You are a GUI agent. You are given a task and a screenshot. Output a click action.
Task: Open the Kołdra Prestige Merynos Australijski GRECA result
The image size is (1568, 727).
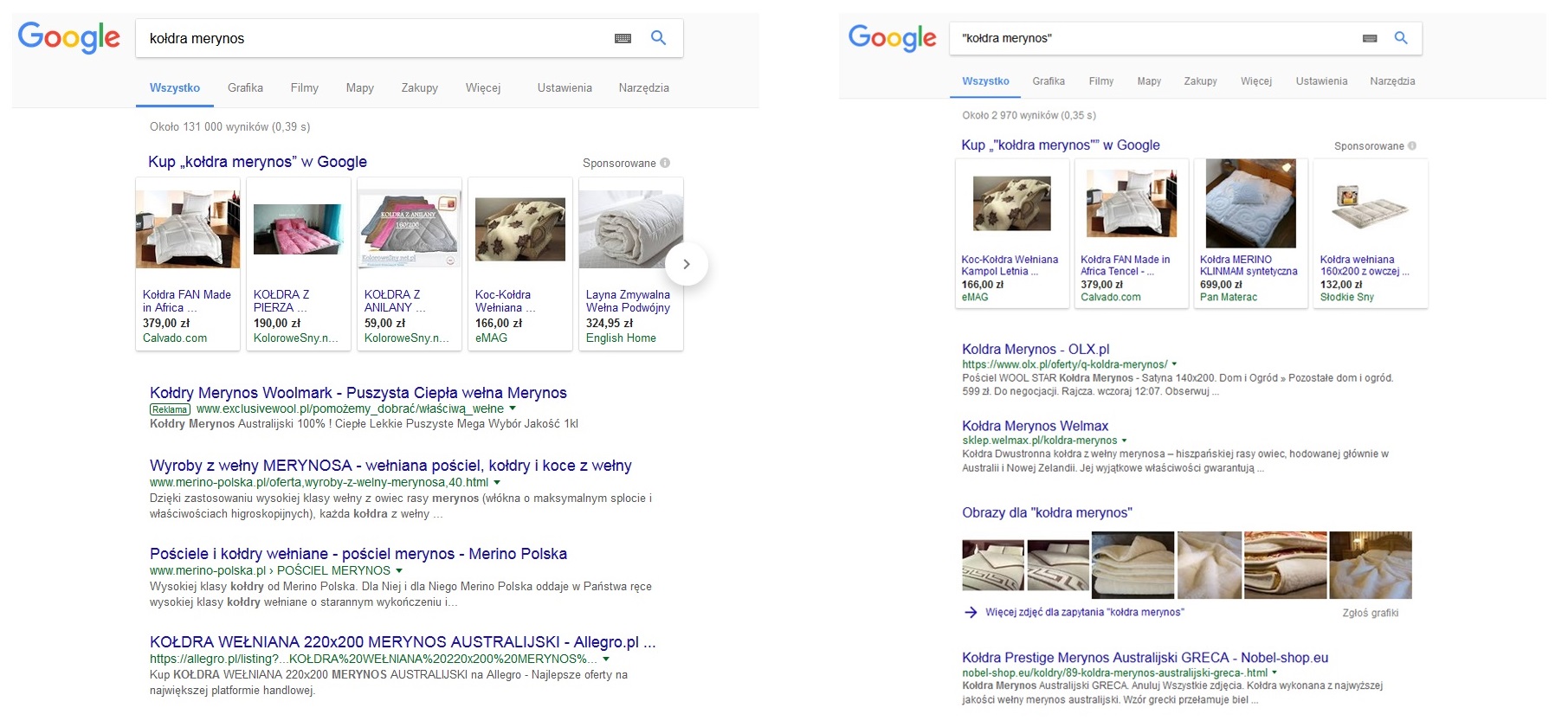(1145, 658)
